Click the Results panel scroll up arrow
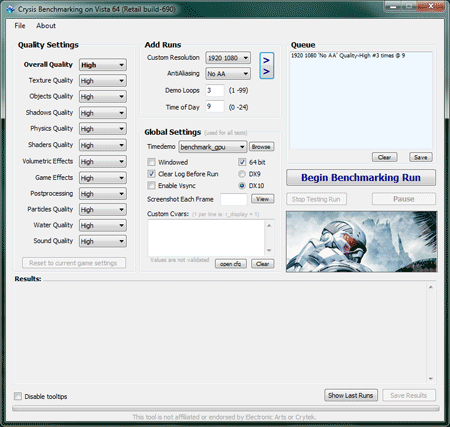The height and width of the screenshot is (427, 450). point(431,287)
